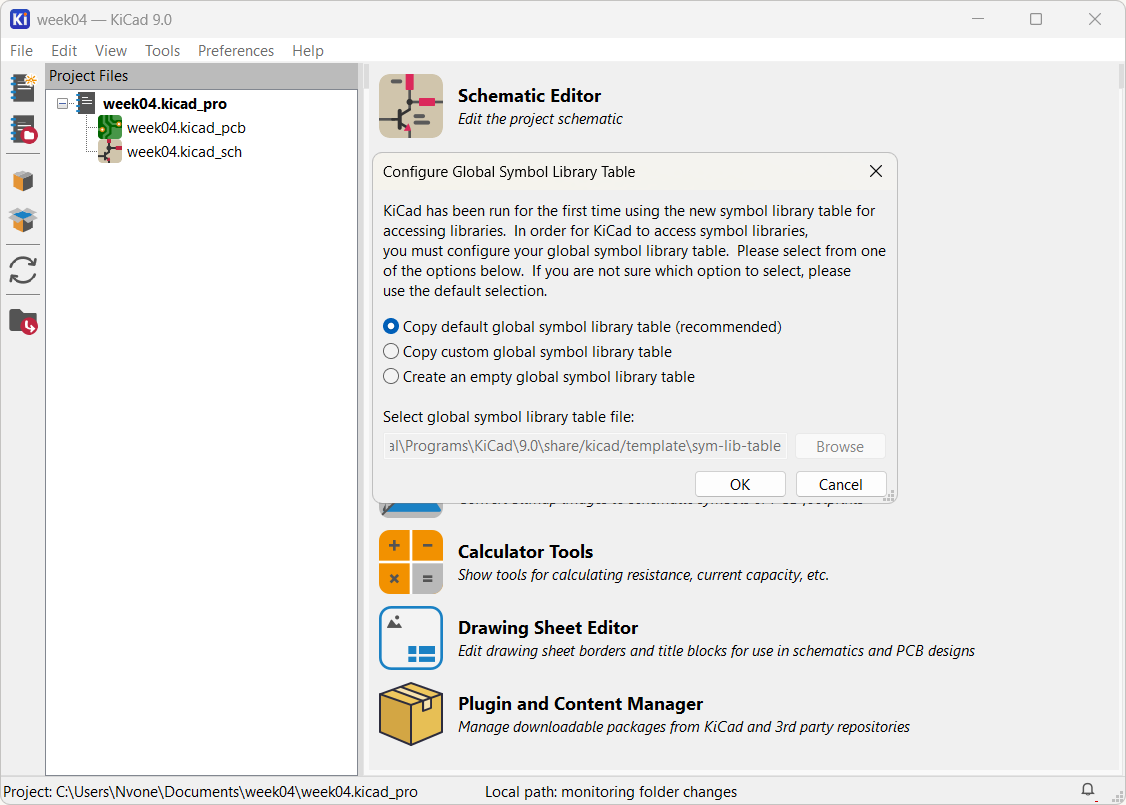Open the View menu
Screen dimensions: 1126x805
click(x=111, y=51)
